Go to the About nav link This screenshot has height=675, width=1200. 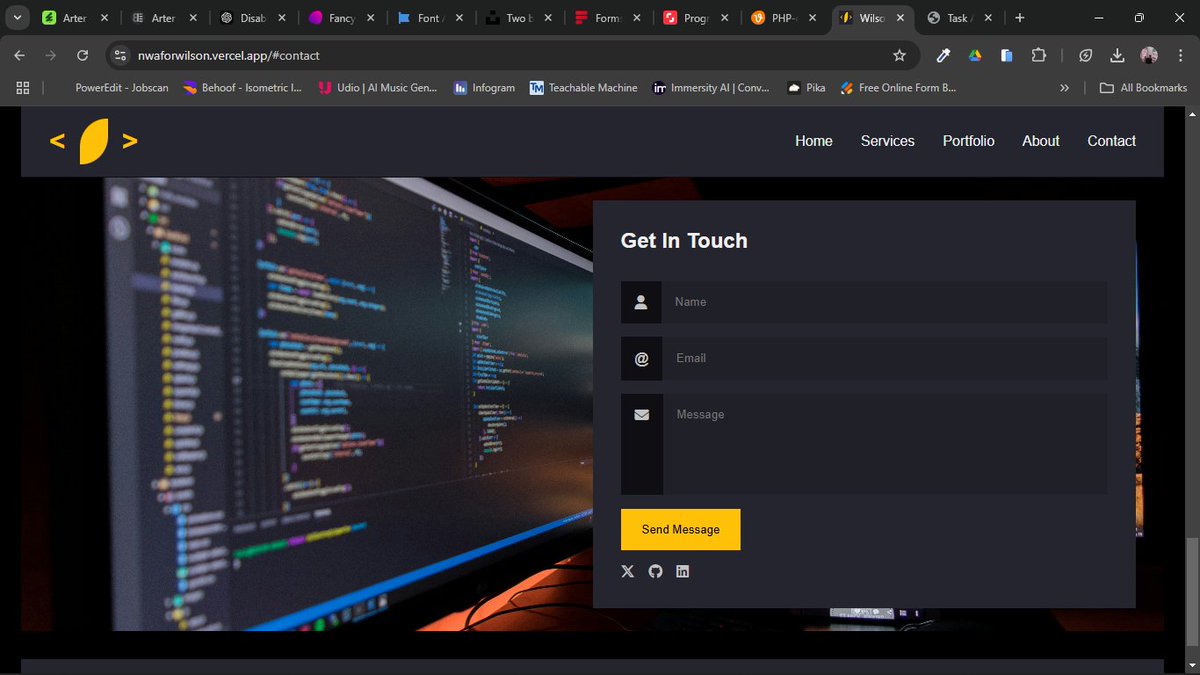(1041, 141)
